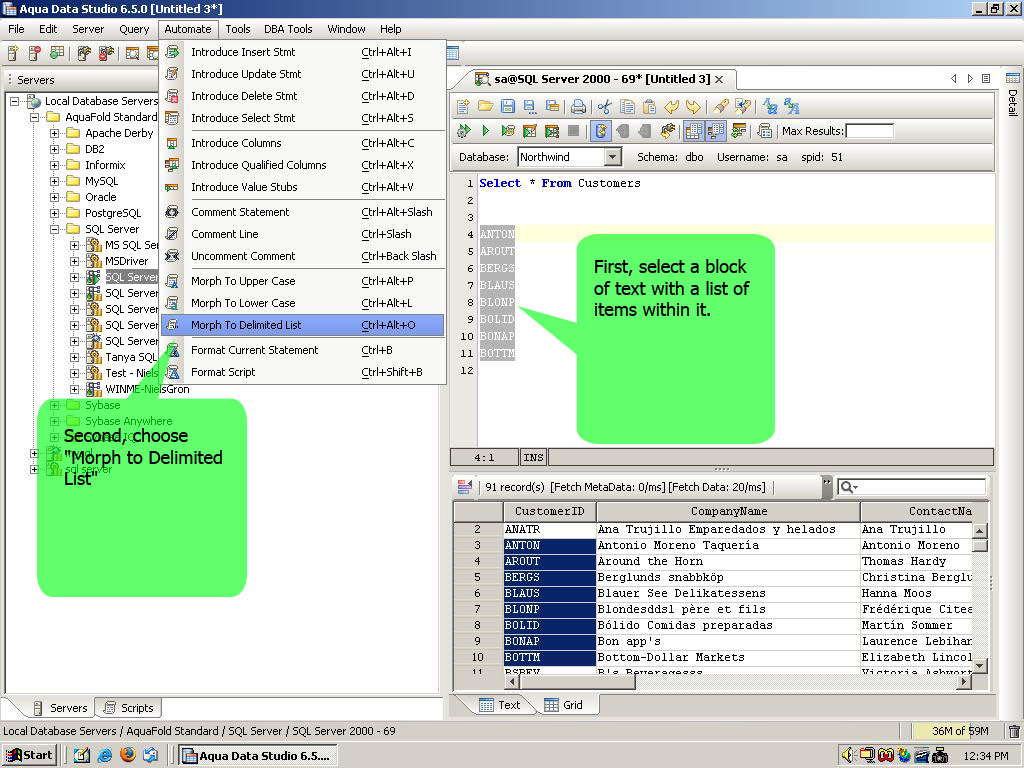
Task: Click the Thomas Hardy contact cell
Action: coord(916,561)
